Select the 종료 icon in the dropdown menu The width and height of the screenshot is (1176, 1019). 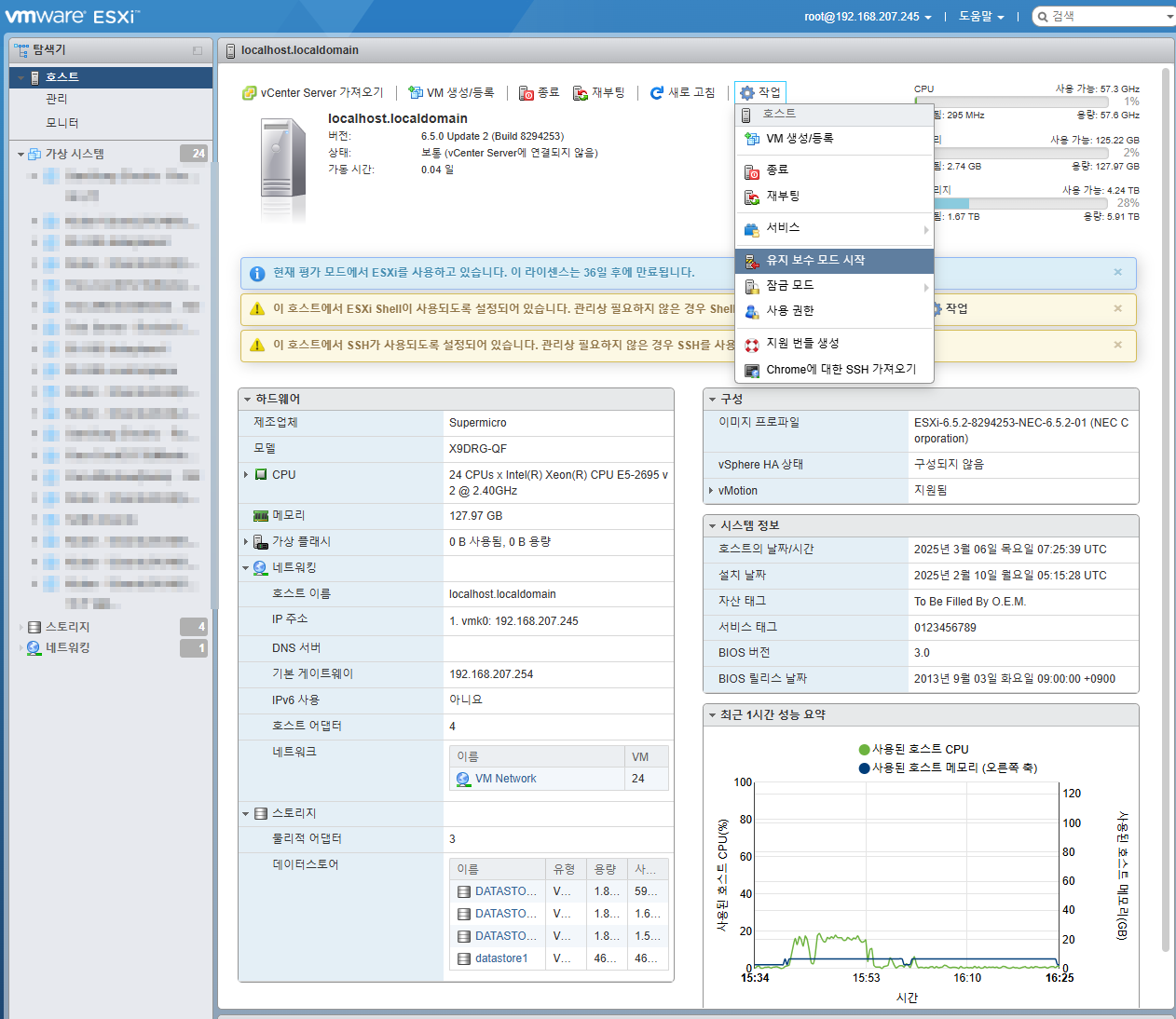click(752, 171)
